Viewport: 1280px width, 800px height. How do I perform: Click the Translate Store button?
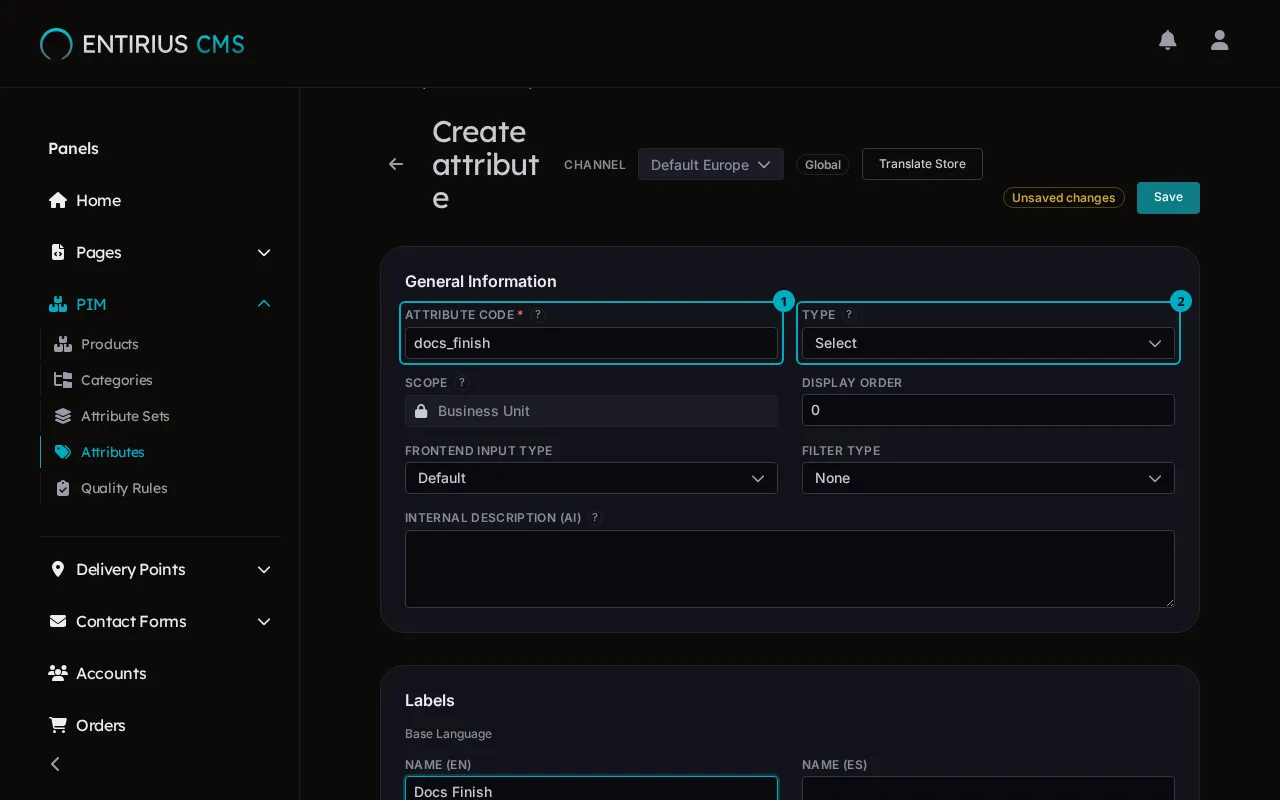tap(922, 164)
